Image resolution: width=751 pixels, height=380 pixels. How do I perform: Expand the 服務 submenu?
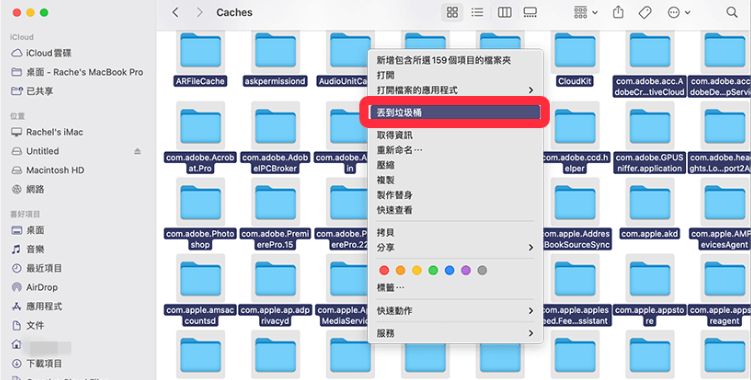point(455,333)
